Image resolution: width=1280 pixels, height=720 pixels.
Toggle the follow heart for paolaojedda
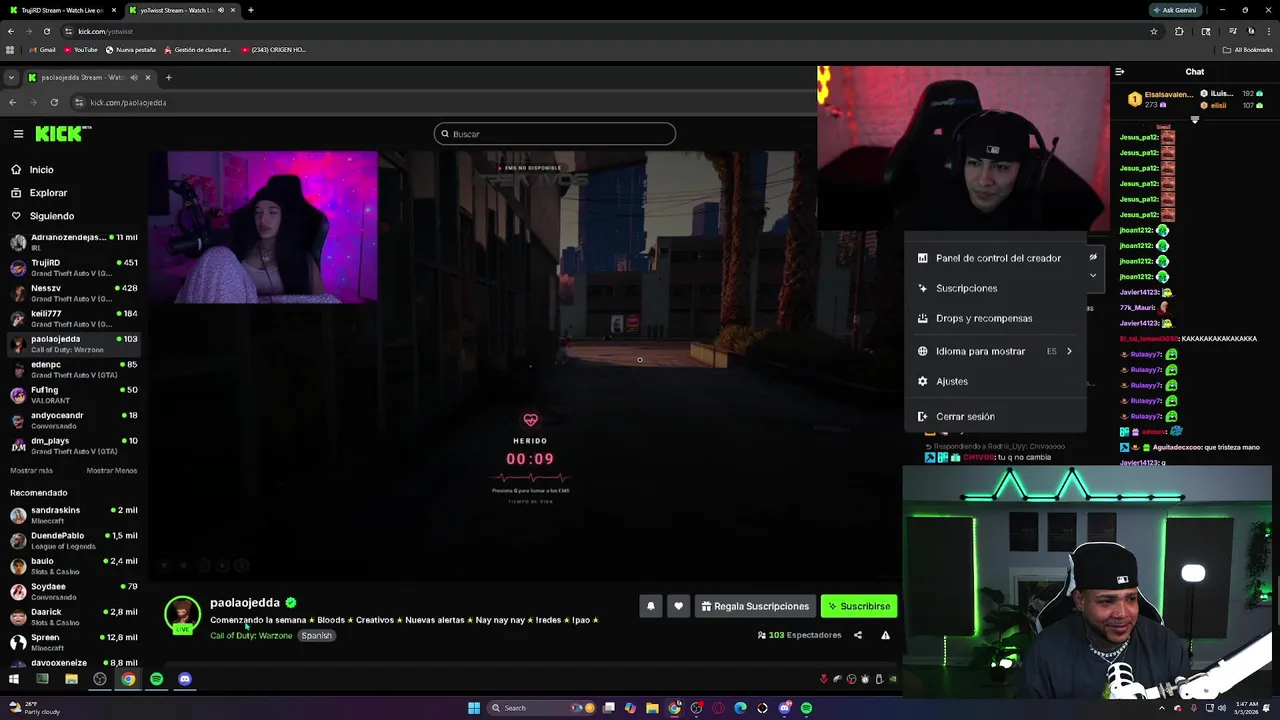click(x=678, y=606)
